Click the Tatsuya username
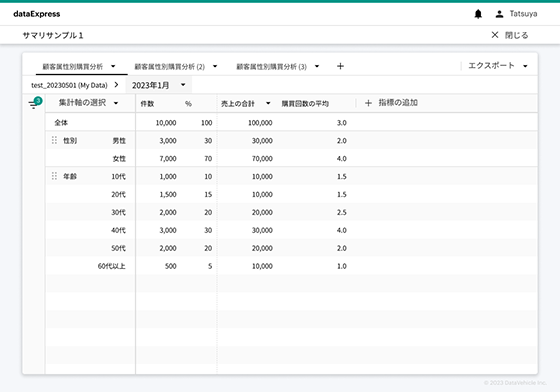Screen dimensions: 560x392 coord(523,14)
